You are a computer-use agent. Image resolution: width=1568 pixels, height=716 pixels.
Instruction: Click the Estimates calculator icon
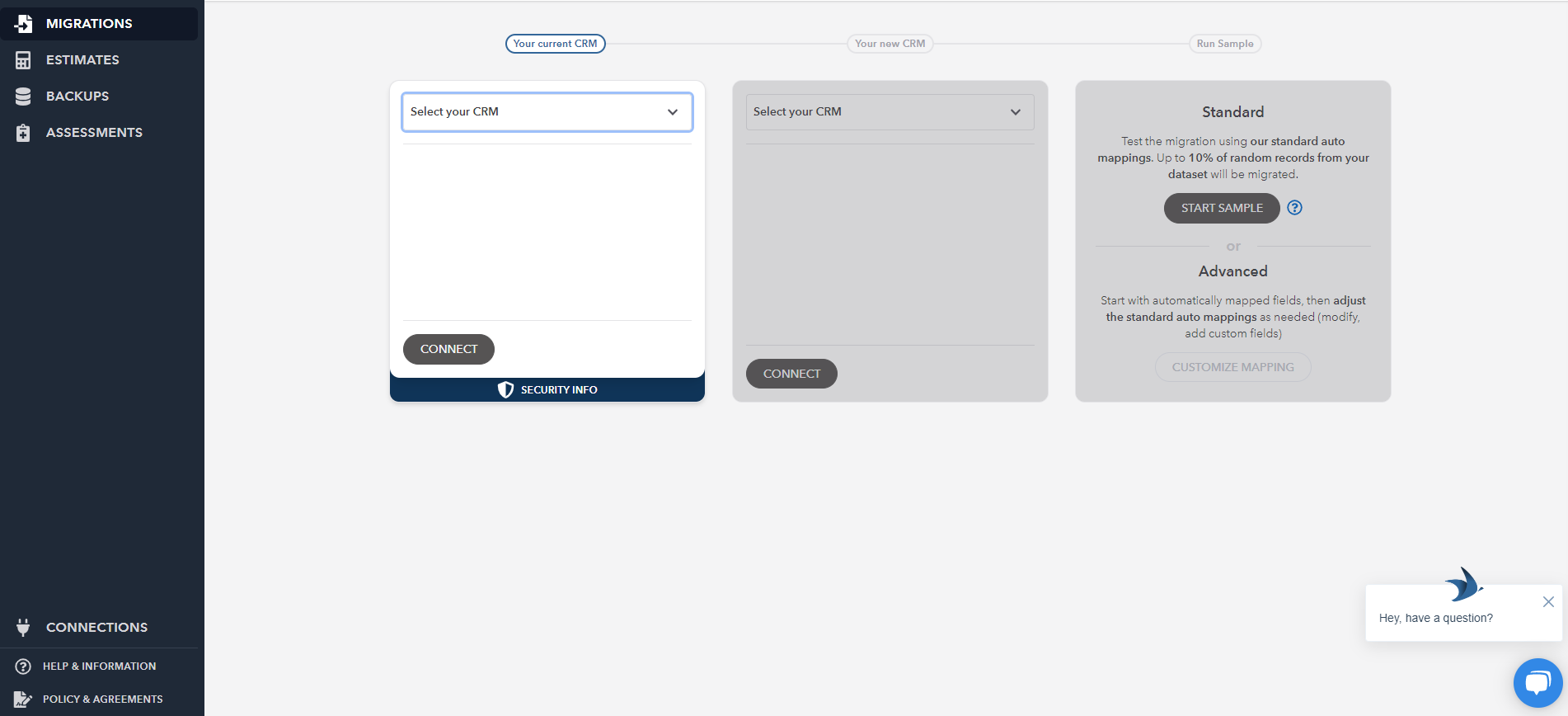point(23,60)
